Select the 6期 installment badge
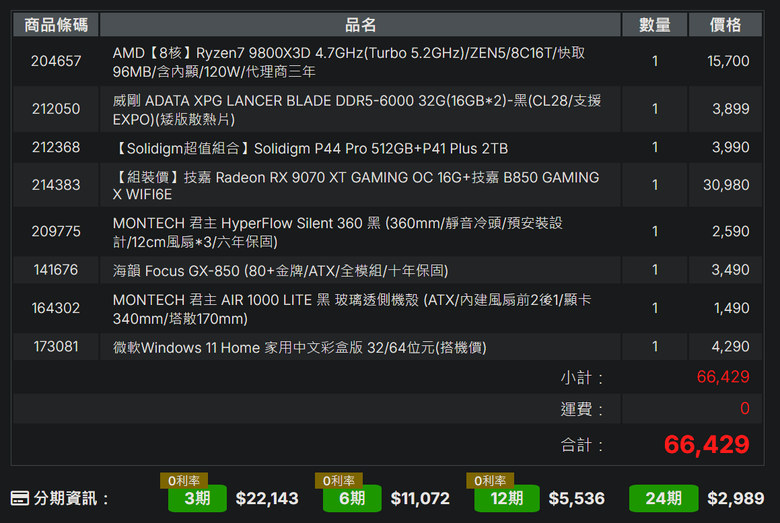Image resolution: width=780 pixels, height=523 pixels. pos(352,498)
